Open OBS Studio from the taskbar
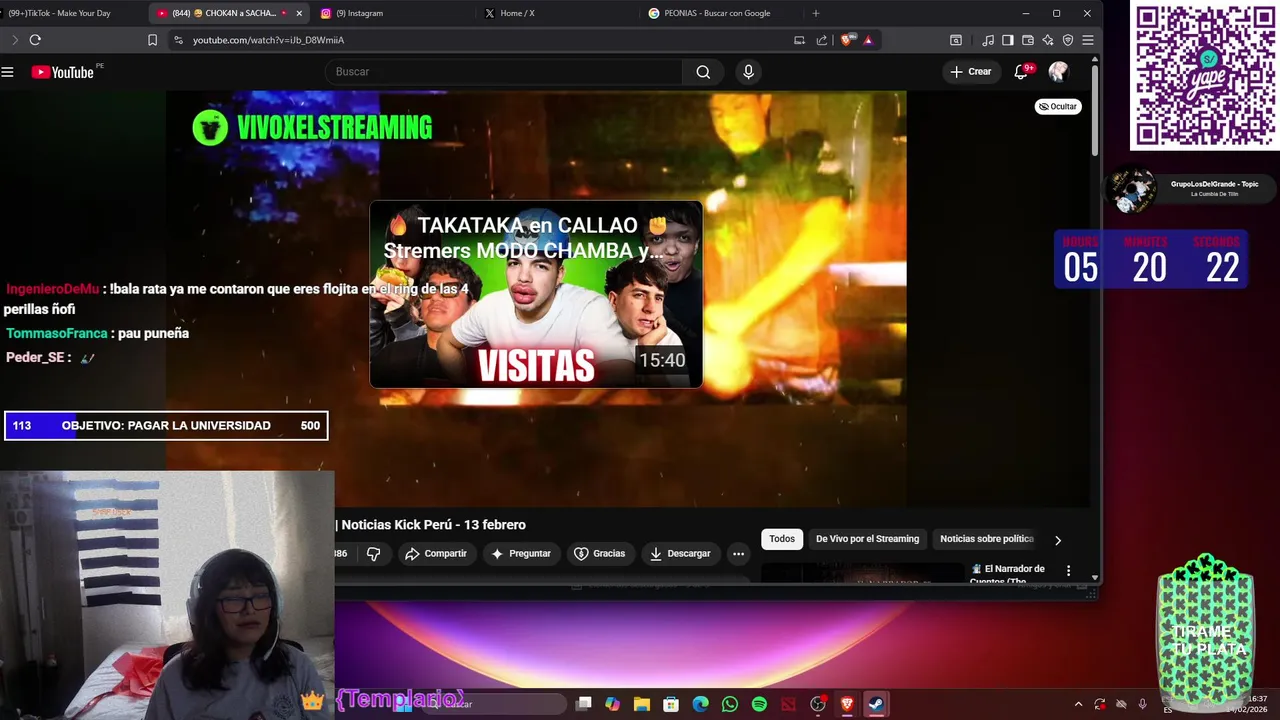 tap(818, 704)
